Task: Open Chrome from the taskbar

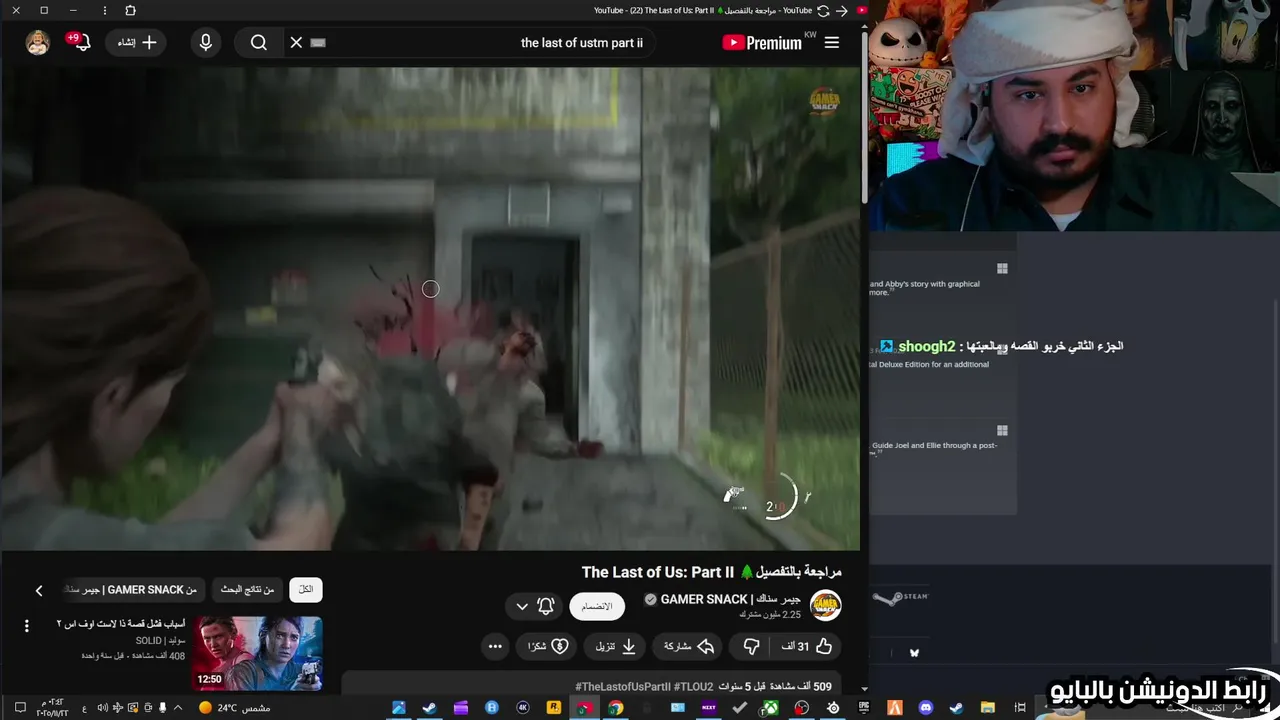Action: [615, 708]
